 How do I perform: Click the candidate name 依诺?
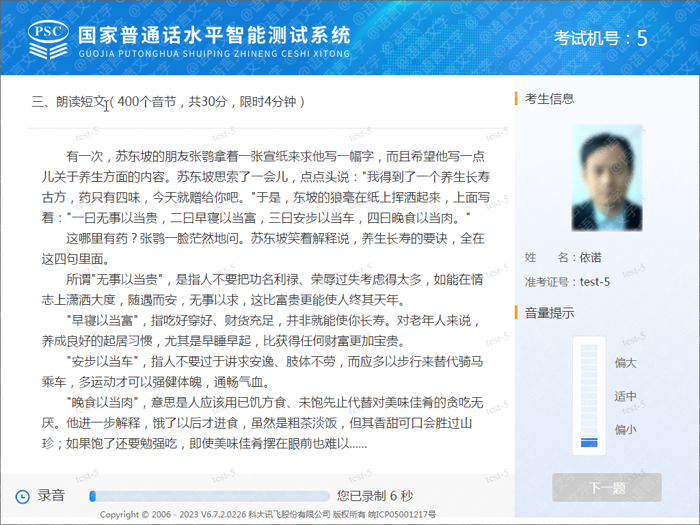click(x=590, y=258)
